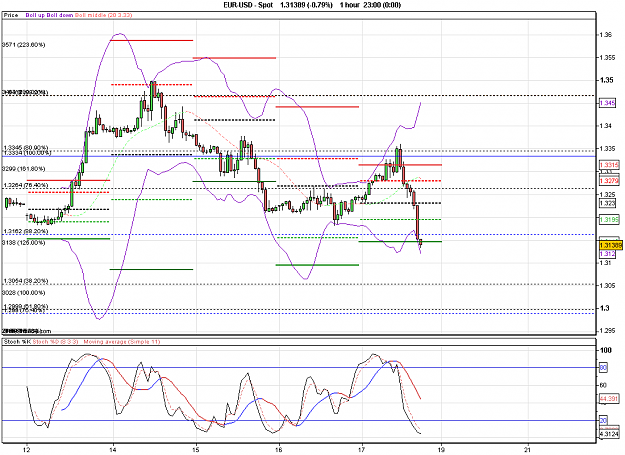Screen dimensions: 625x455
Task: Click date 19 on the time axis
Action: pyautogui.click(x=441, y=450)
